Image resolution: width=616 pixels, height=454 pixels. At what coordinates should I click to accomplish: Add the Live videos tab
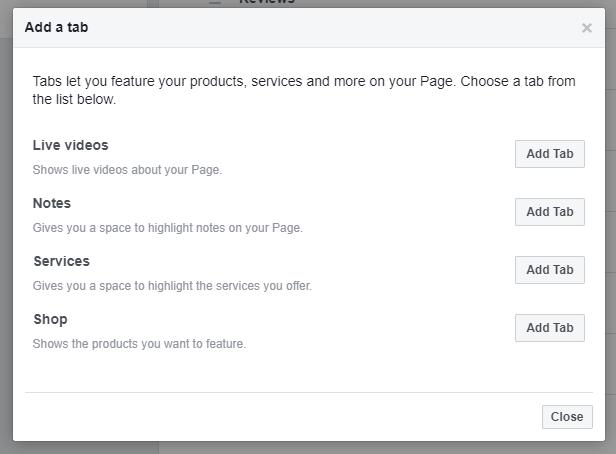pyautogui.click(x=550, y=154)
